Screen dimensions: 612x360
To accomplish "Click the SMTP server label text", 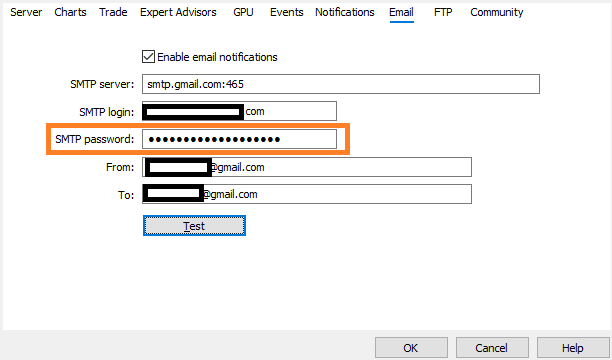I will tap(102, 84).
